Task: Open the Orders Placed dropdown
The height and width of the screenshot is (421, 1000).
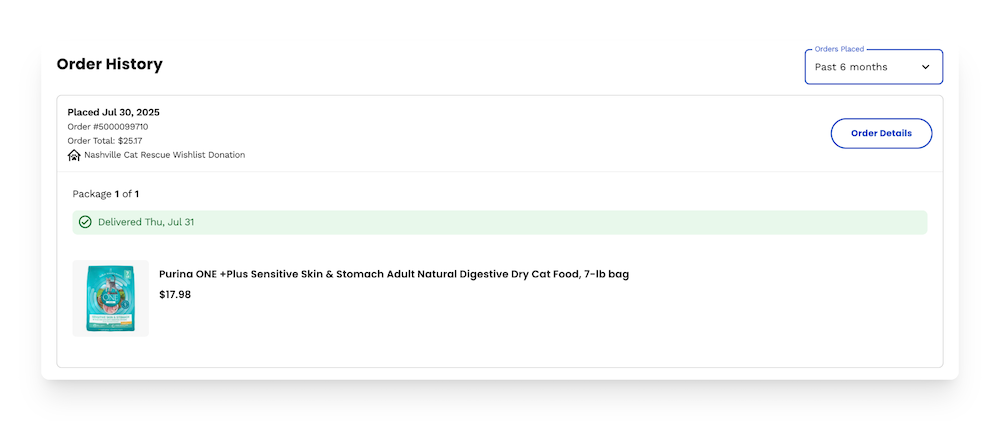Action: coord(873,67)
